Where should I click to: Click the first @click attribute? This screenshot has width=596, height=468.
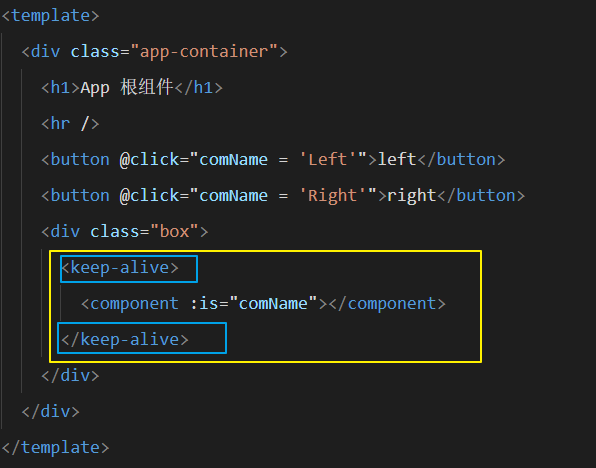[149, 159]
